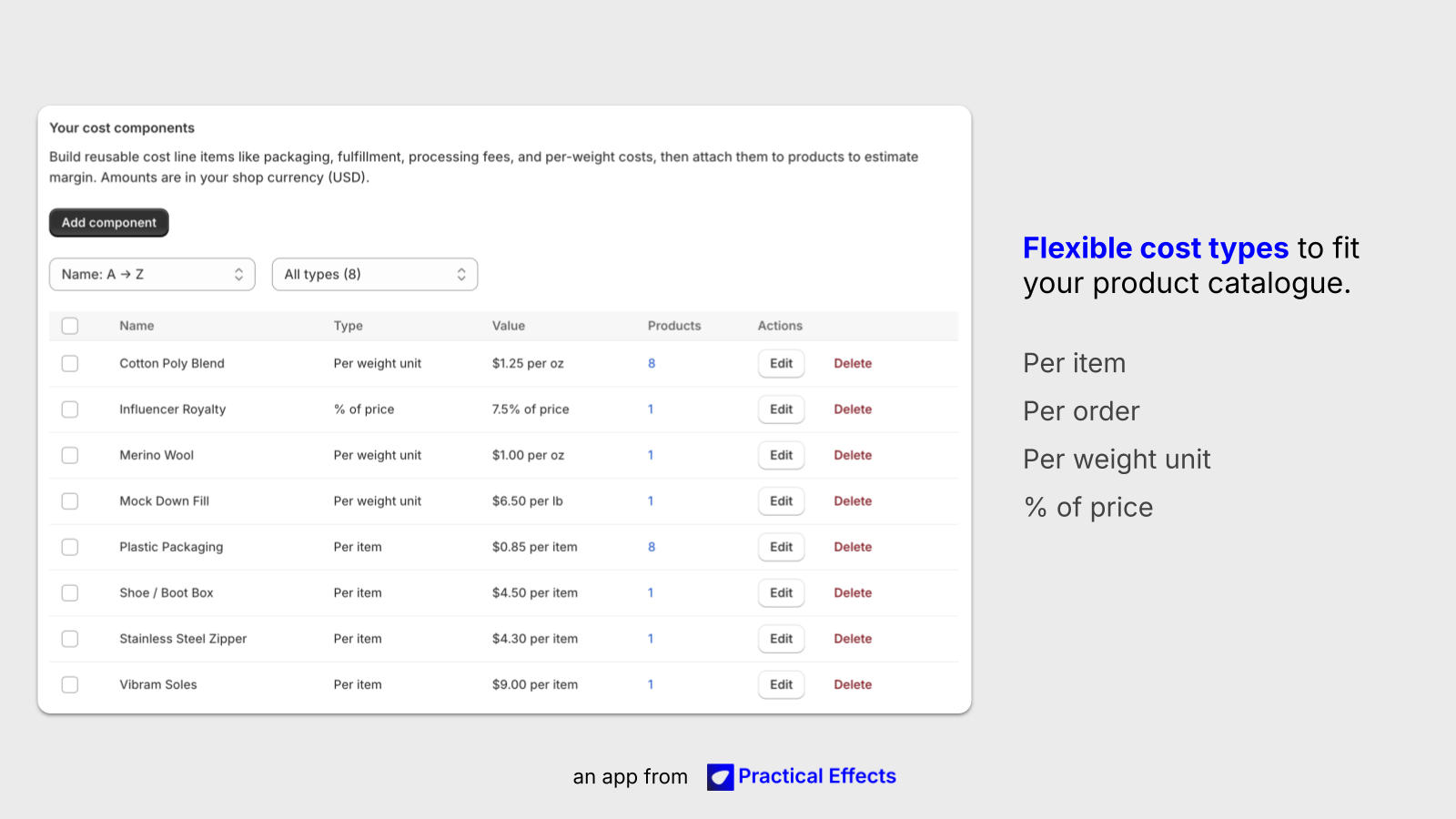Expand the All types (8) filter dropdown
This screenshot has width=1456, height=819.
click(x=375, y=274)
